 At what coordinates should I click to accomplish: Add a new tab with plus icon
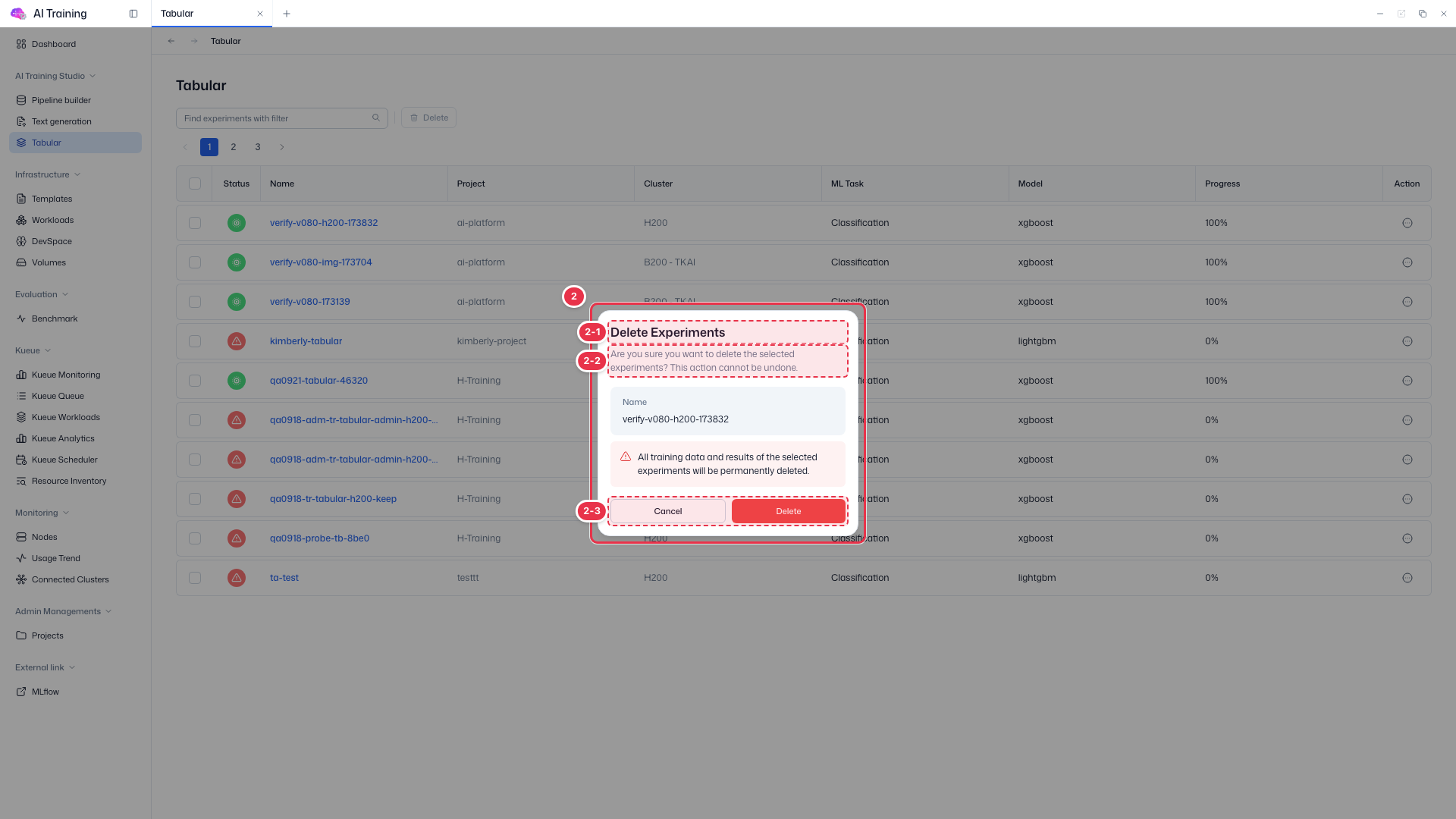(x=287, y=14)
